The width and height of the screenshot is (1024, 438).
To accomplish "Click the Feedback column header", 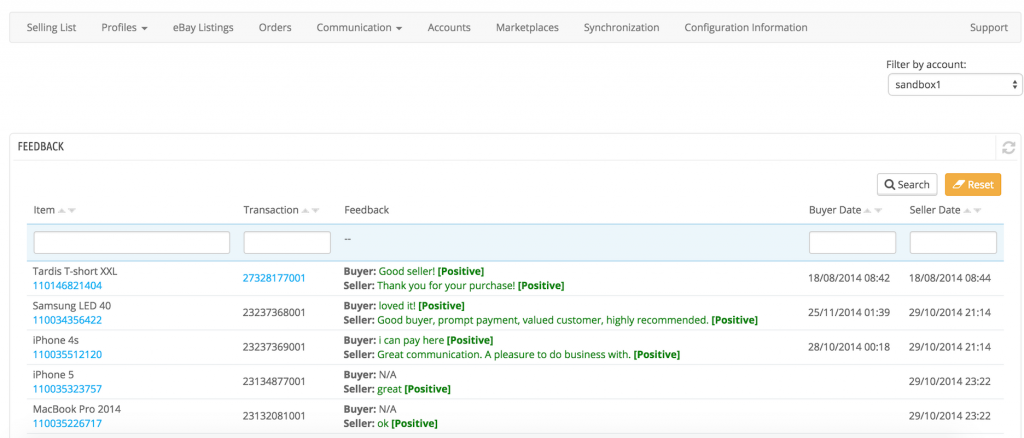I will pyautogui.click(x=366, y=210).
